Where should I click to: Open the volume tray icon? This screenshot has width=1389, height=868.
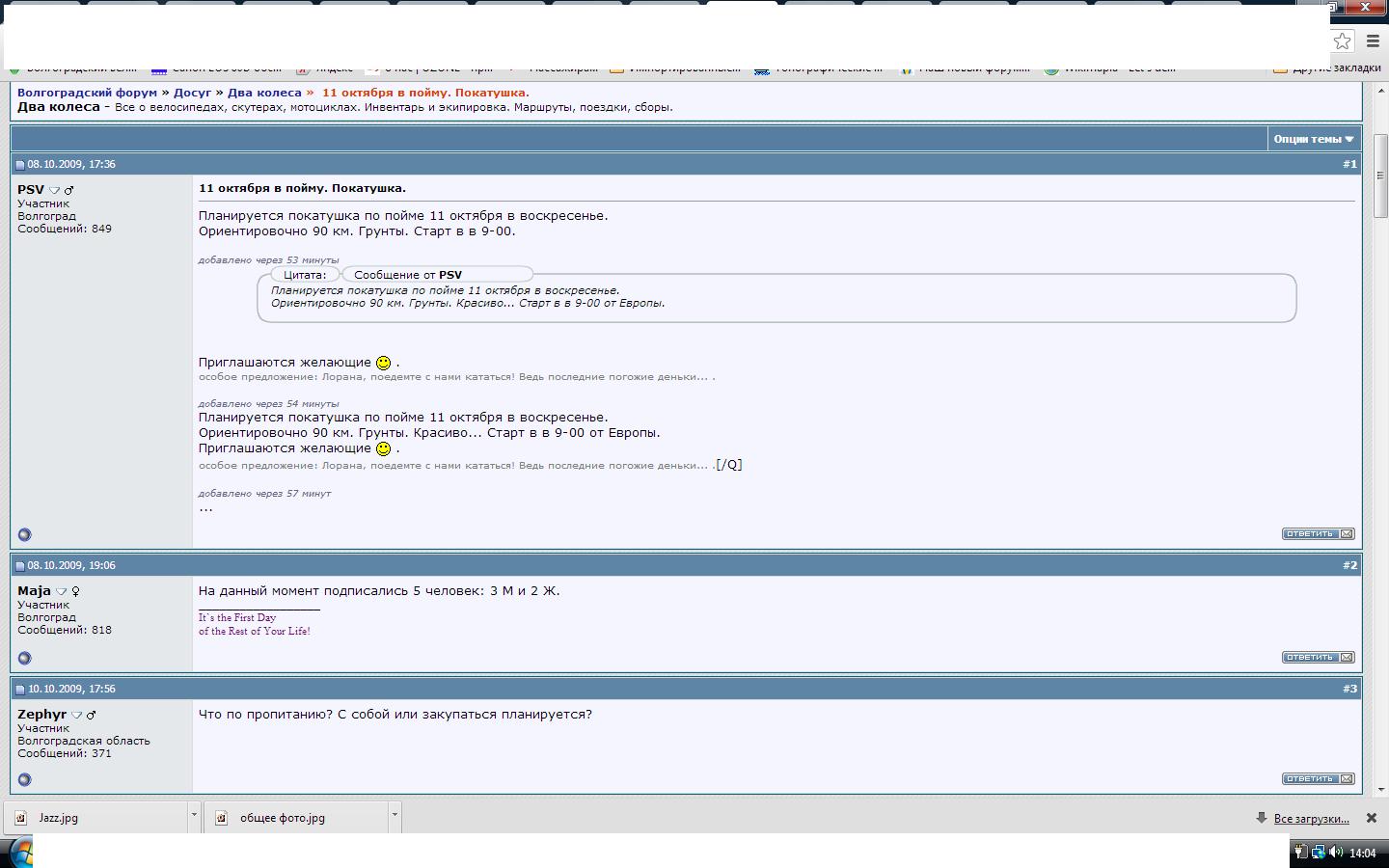(x=1336, y=852)
